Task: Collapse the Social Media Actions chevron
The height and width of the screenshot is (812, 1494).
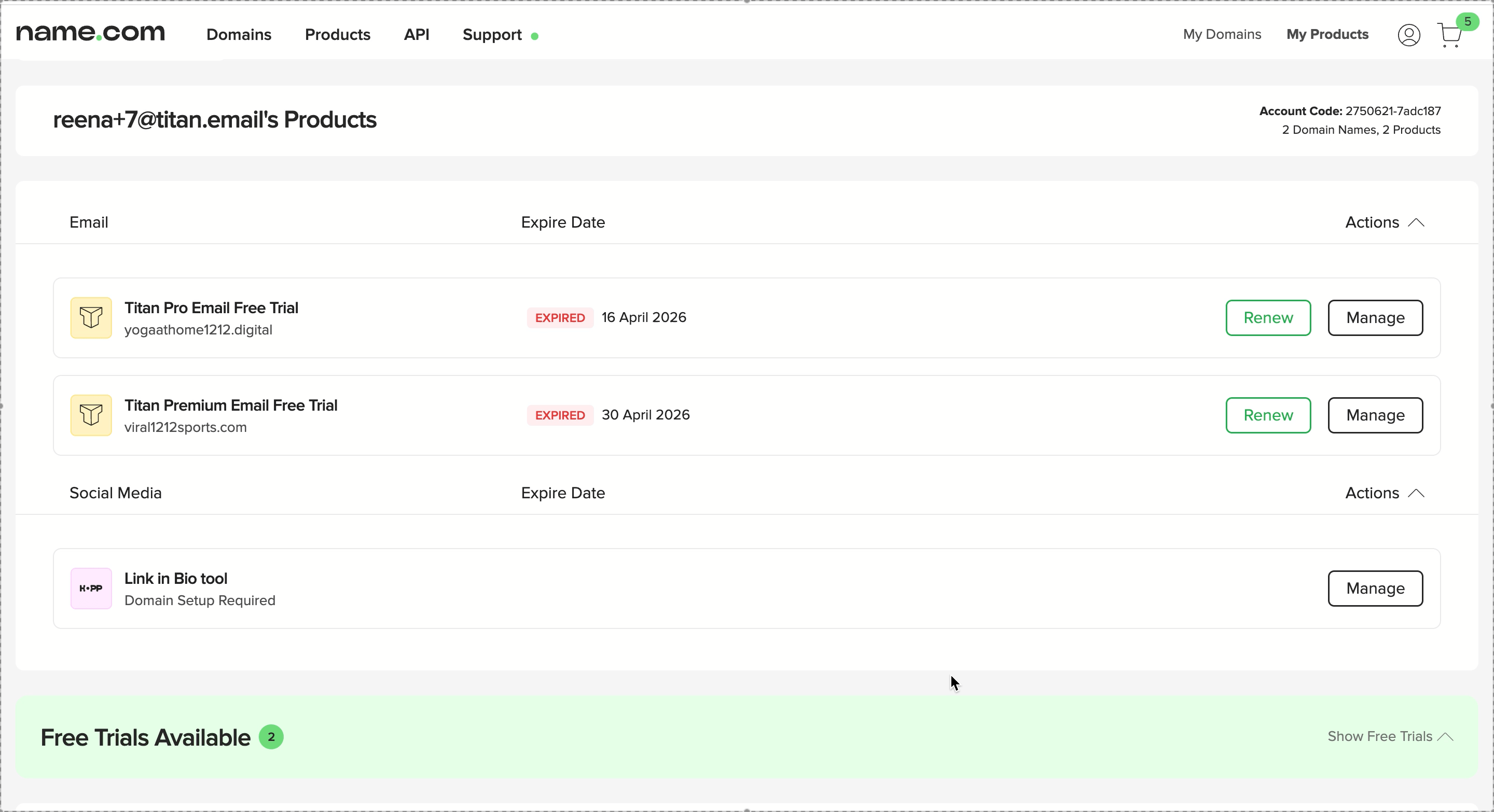Action: click(1416, 493)
